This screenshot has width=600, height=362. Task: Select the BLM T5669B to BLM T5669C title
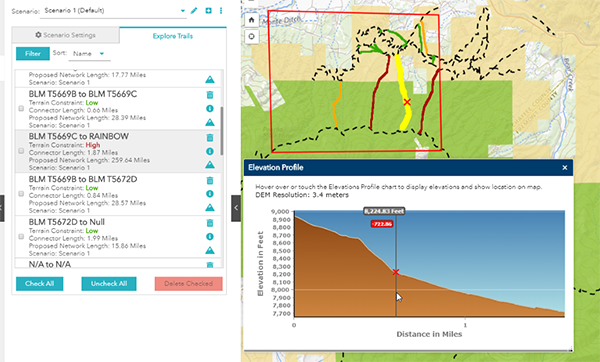coord(83,94)
